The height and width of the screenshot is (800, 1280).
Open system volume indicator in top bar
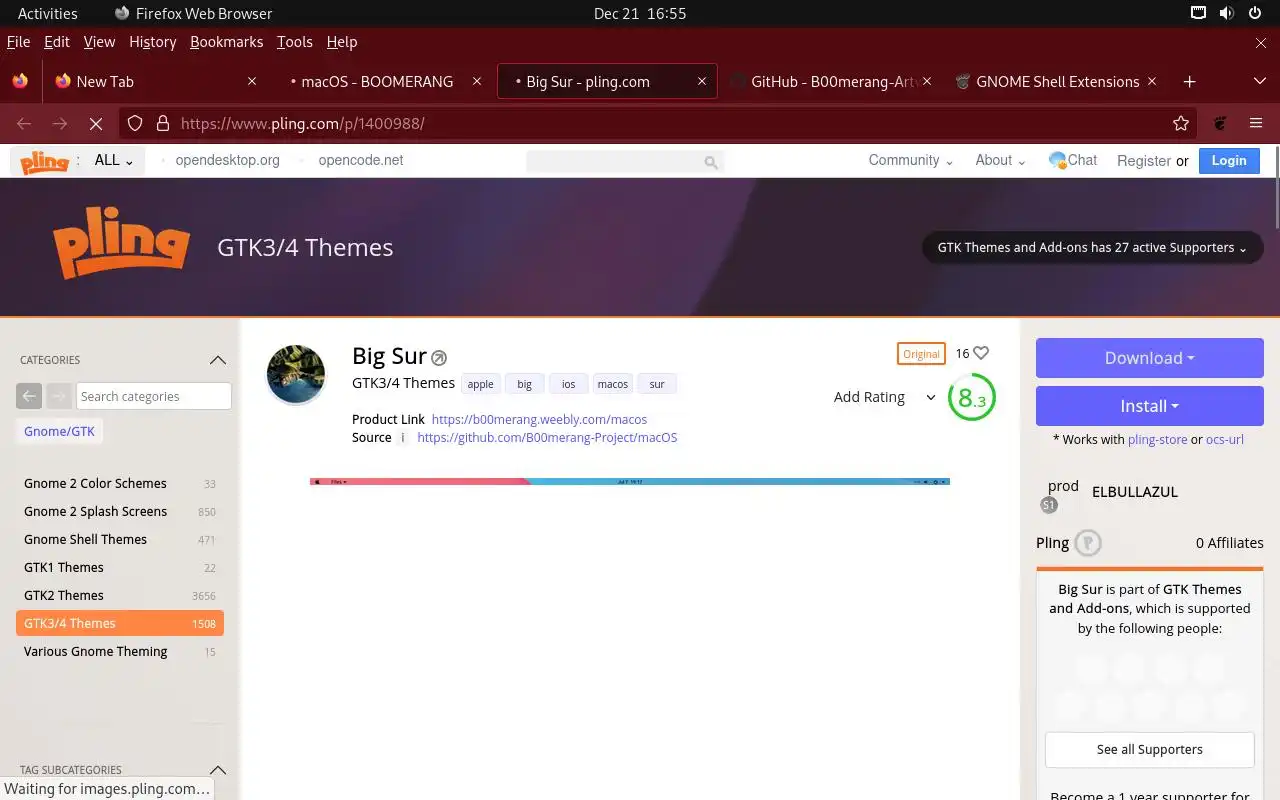point(1227,13)
